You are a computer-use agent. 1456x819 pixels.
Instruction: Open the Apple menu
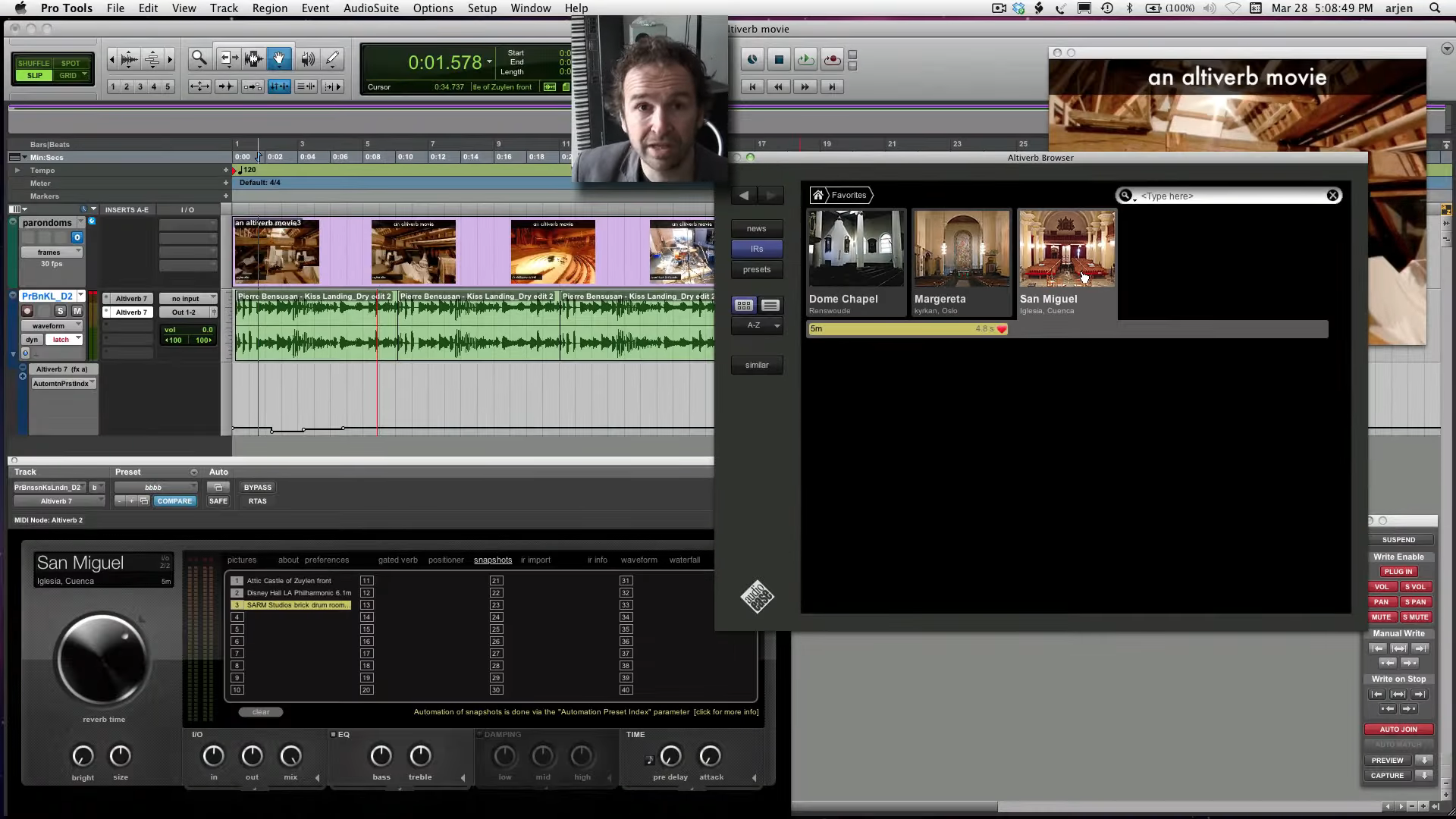pos(20,8)
